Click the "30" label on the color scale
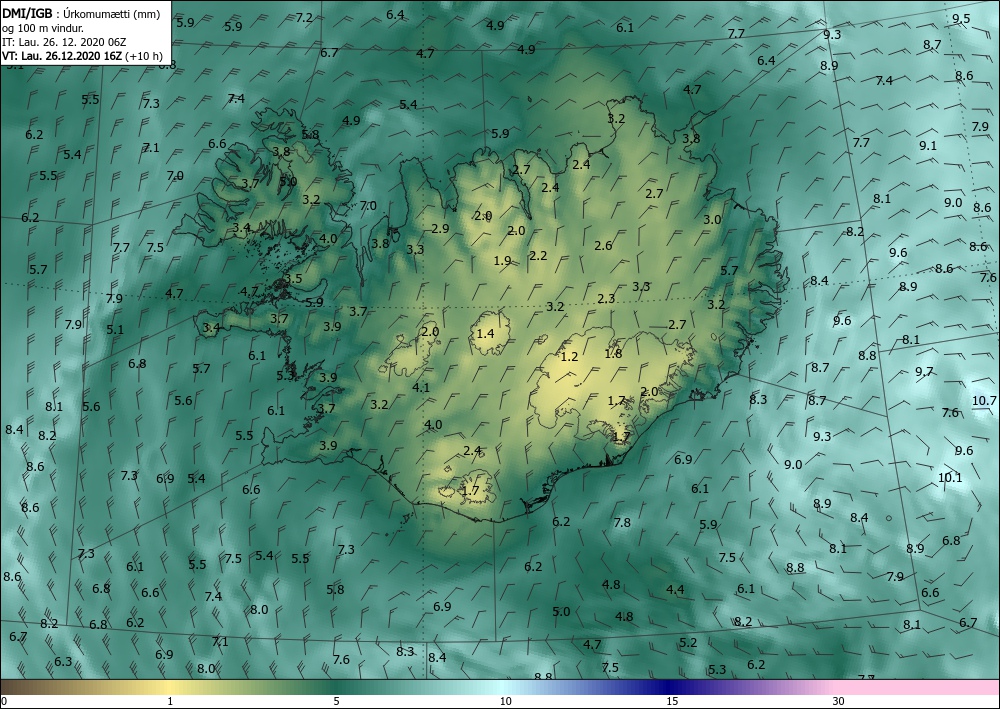The image size is (1000, 709). (838, 701)
